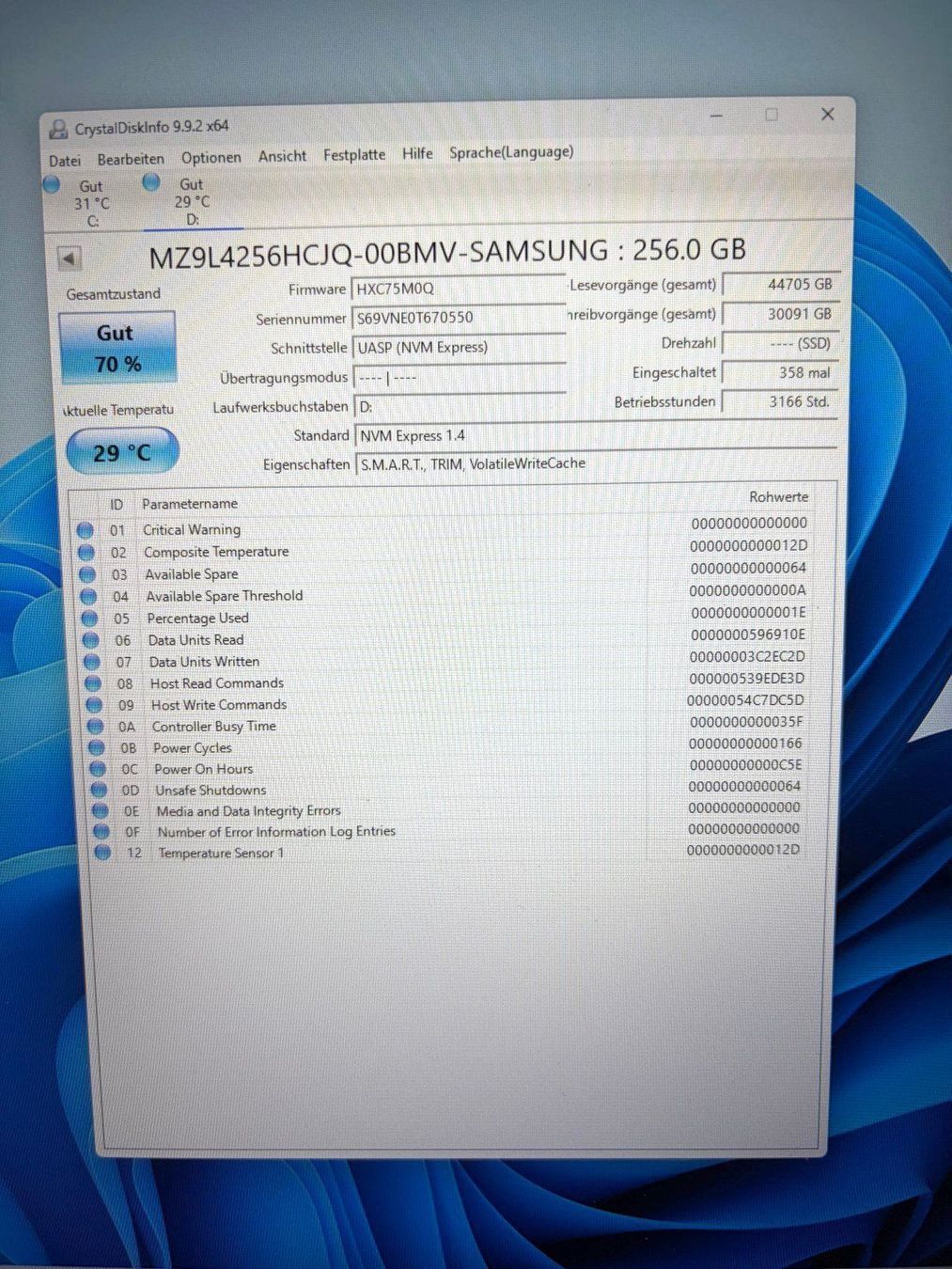Viewport: 952px width, 1269px height.
Task: Open the Optionen menu
Action: [x=211, y=157]
